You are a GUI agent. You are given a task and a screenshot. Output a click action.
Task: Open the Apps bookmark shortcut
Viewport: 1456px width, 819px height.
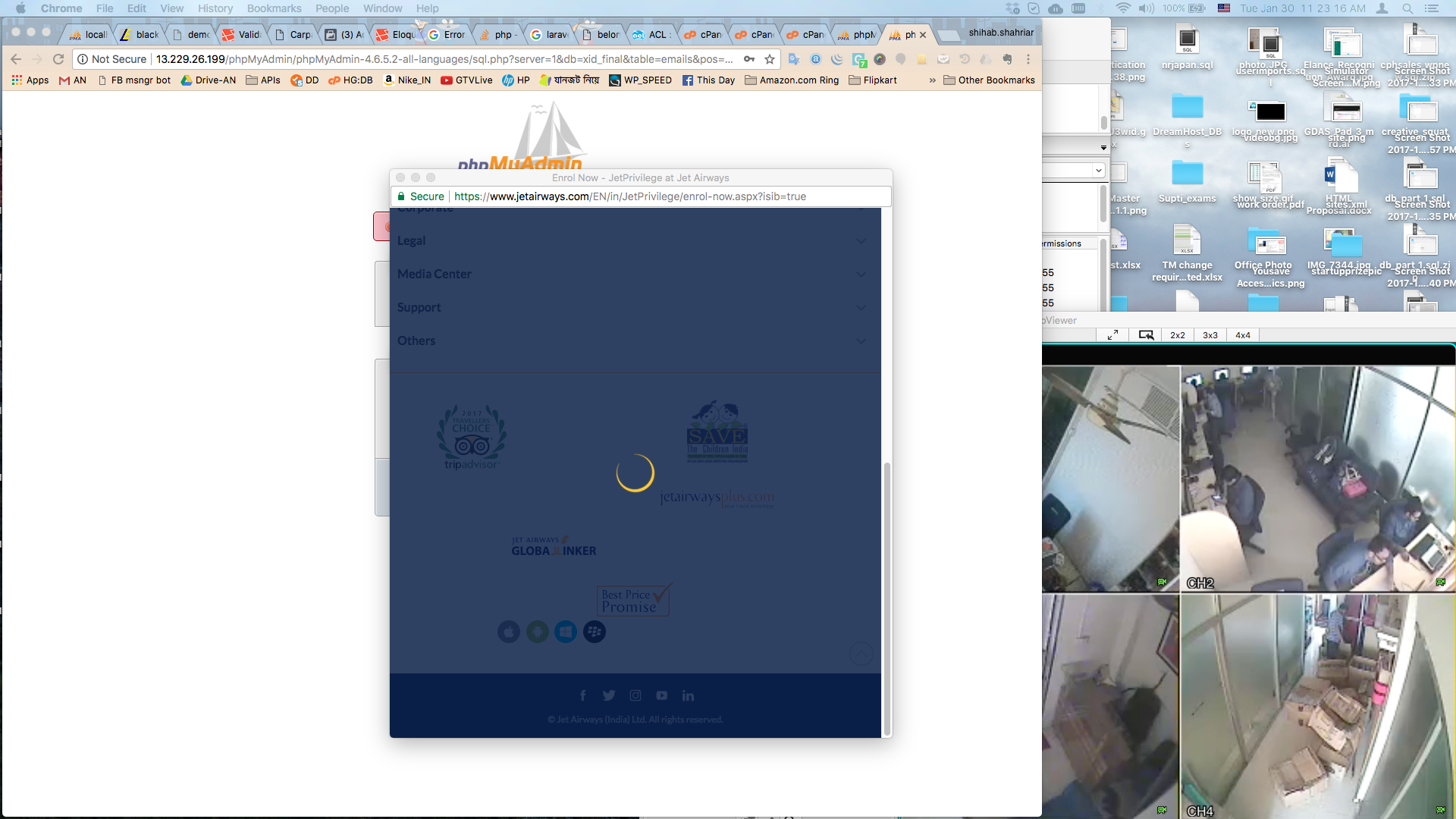coord(30,80)
